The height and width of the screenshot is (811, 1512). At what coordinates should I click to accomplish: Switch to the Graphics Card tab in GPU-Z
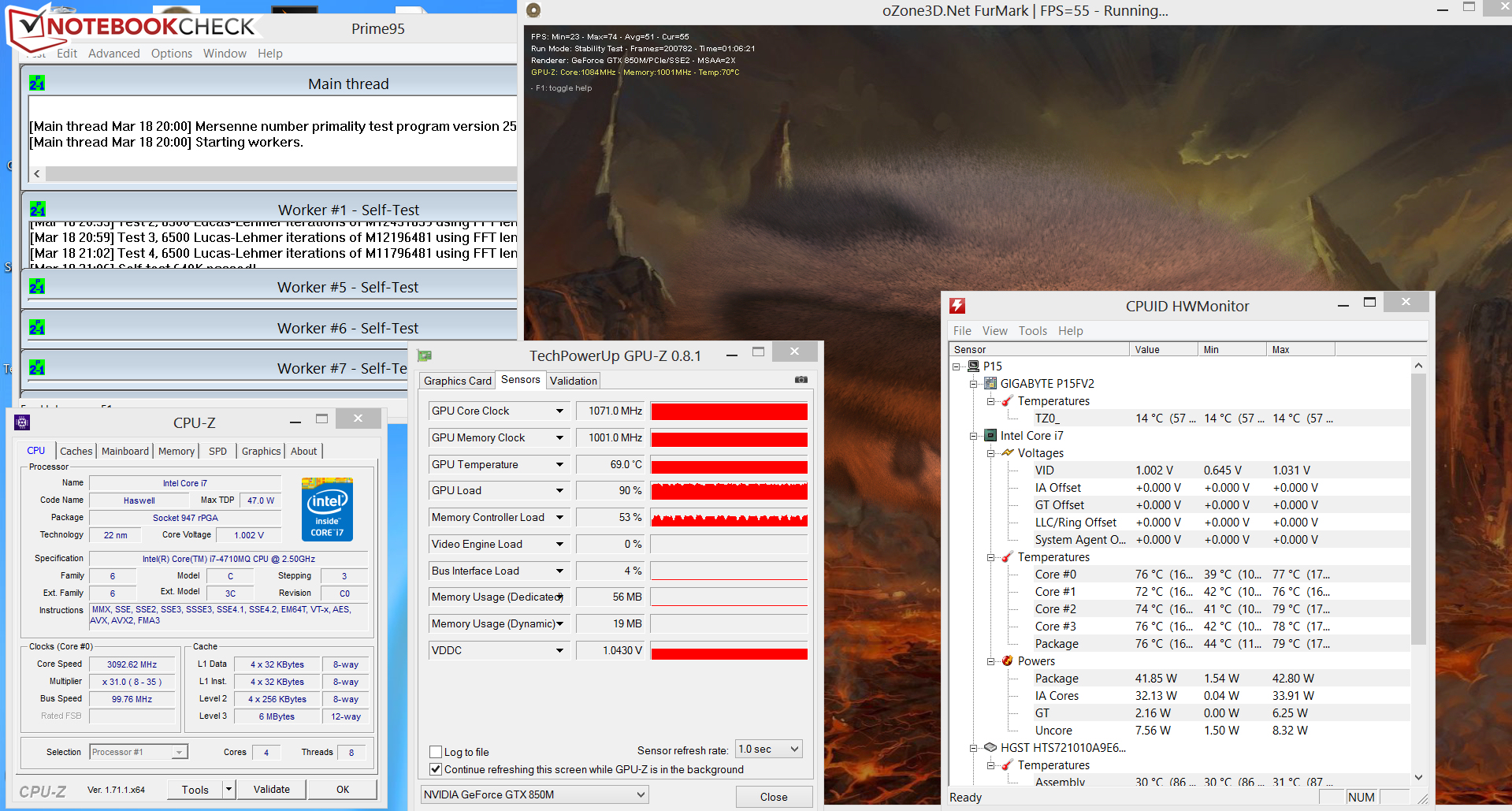tap(457, 381)
